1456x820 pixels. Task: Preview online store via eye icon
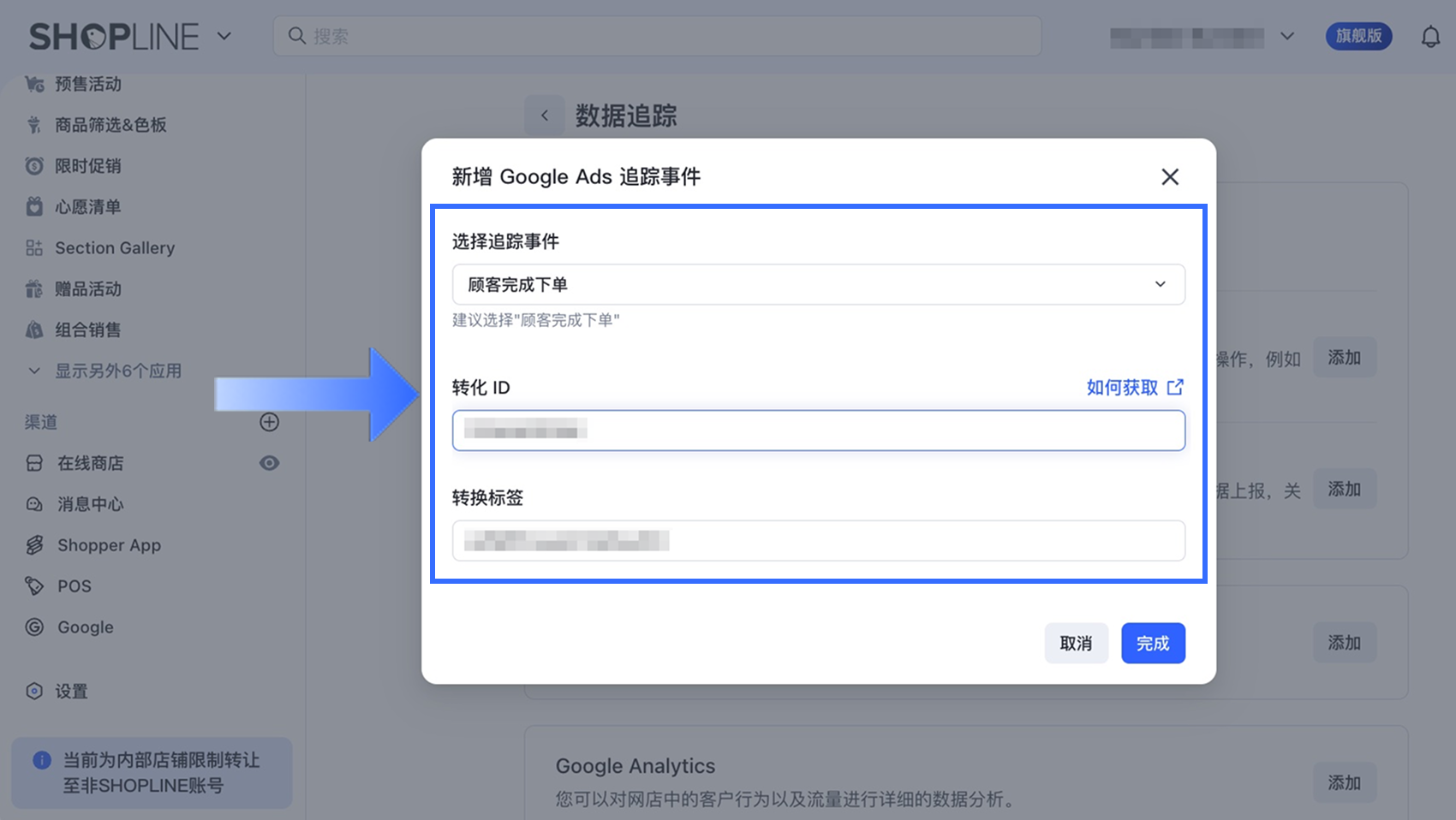point(269,463)
